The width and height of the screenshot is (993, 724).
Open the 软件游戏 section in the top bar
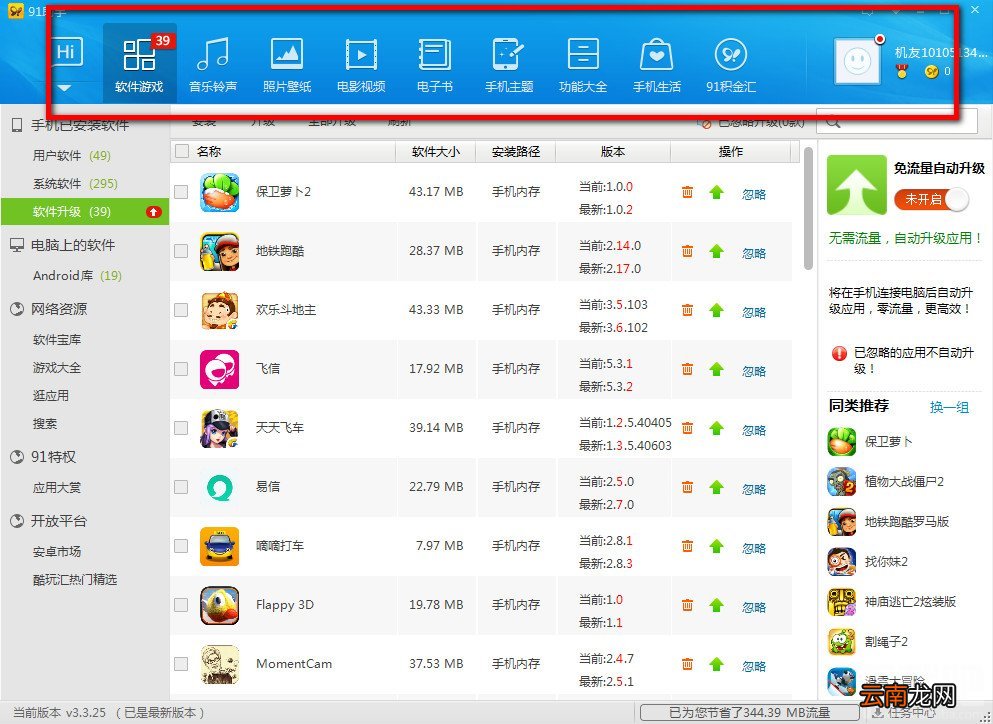(139, 63)
